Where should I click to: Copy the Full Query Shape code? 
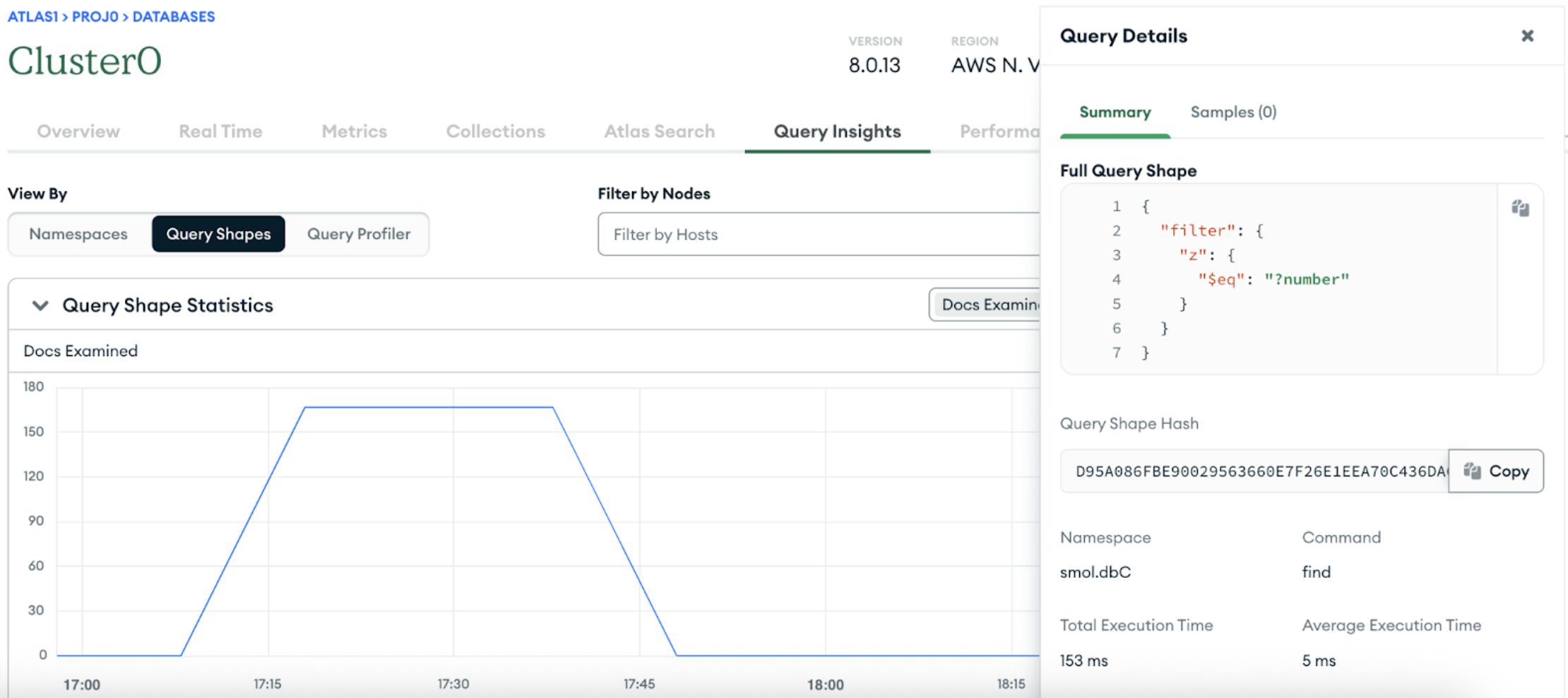tap(1521, 208)
